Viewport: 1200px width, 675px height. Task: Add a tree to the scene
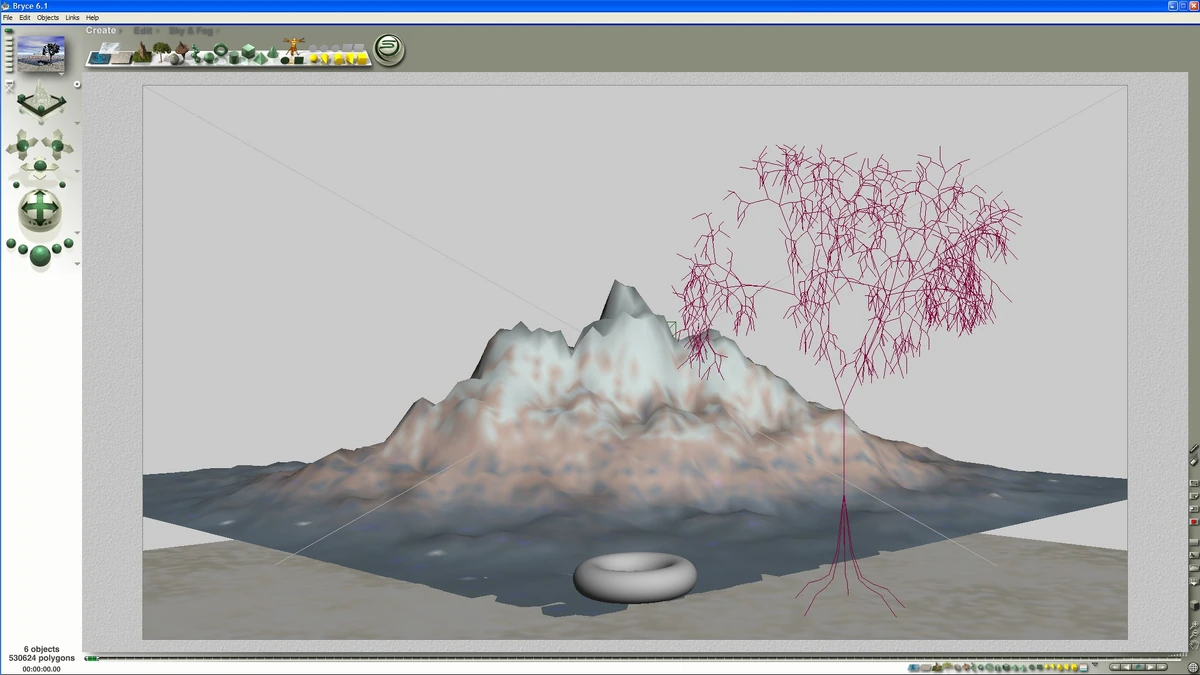click(x=160, y=52)
